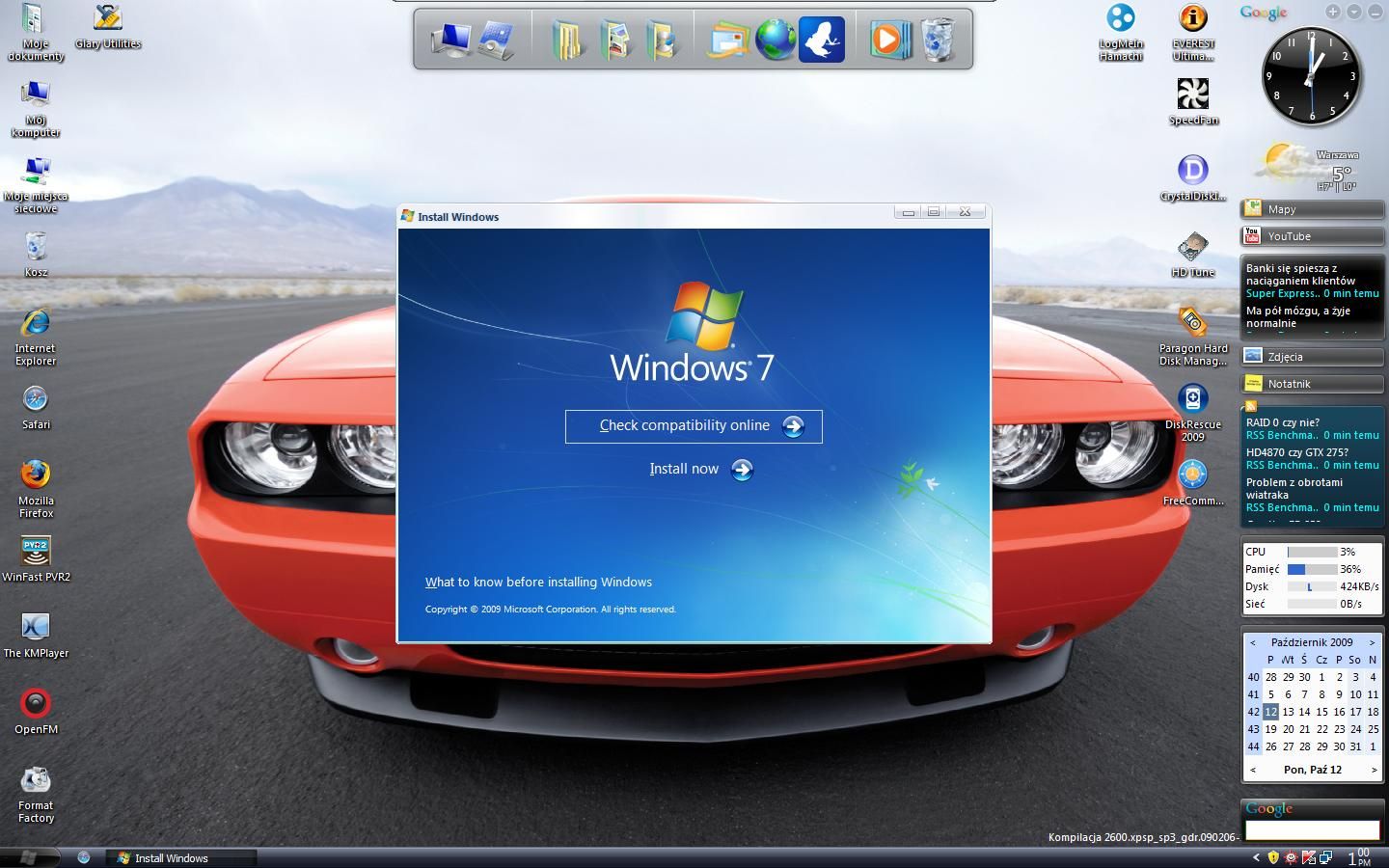Image resolution: width=1389 pixels, height=868 pixels.
Task: Open the recycle bin in the dock
Action: tap(938, 40)
